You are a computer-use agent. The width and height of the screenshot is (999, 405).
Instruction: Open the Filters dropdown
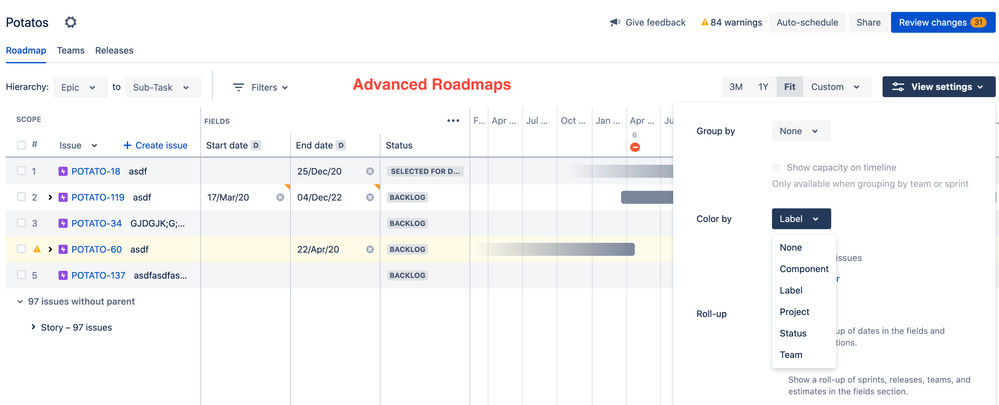[x=260, y=87]
